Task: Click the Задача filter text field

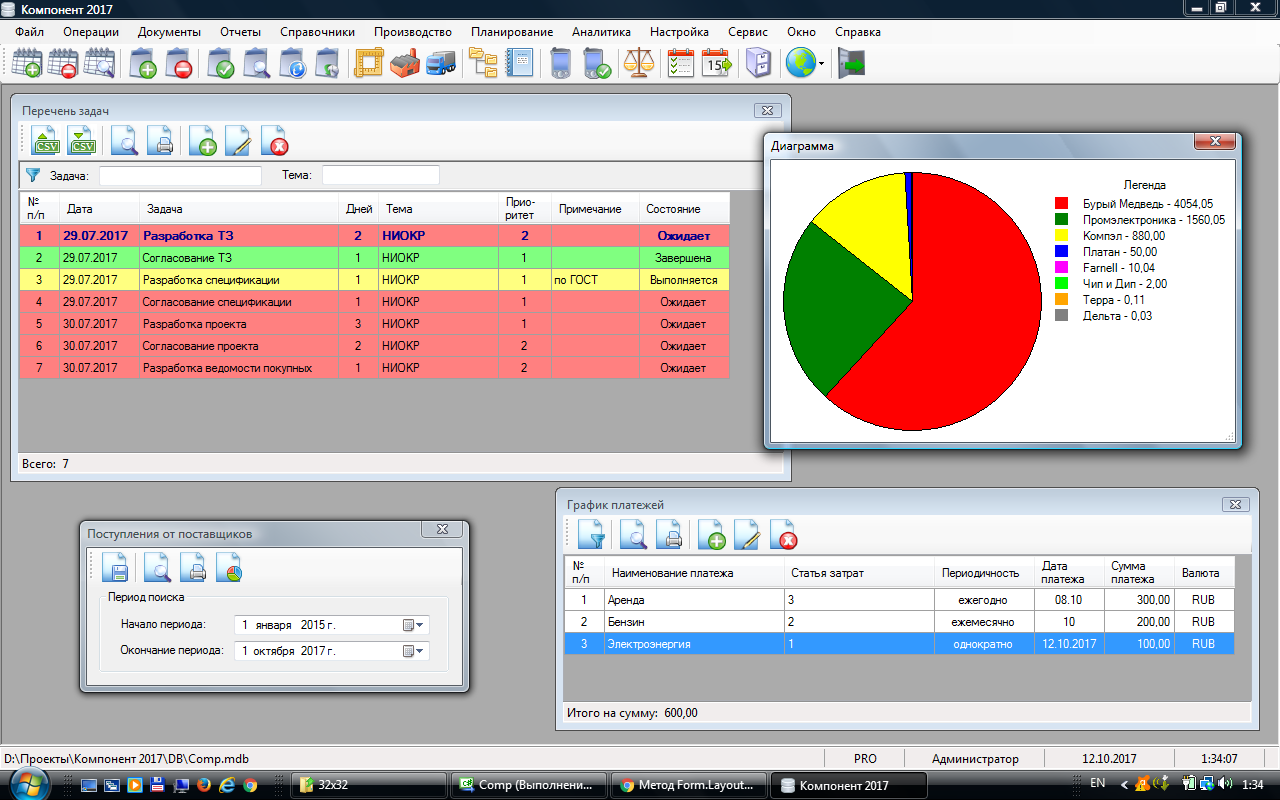Action: click(180, 176)
